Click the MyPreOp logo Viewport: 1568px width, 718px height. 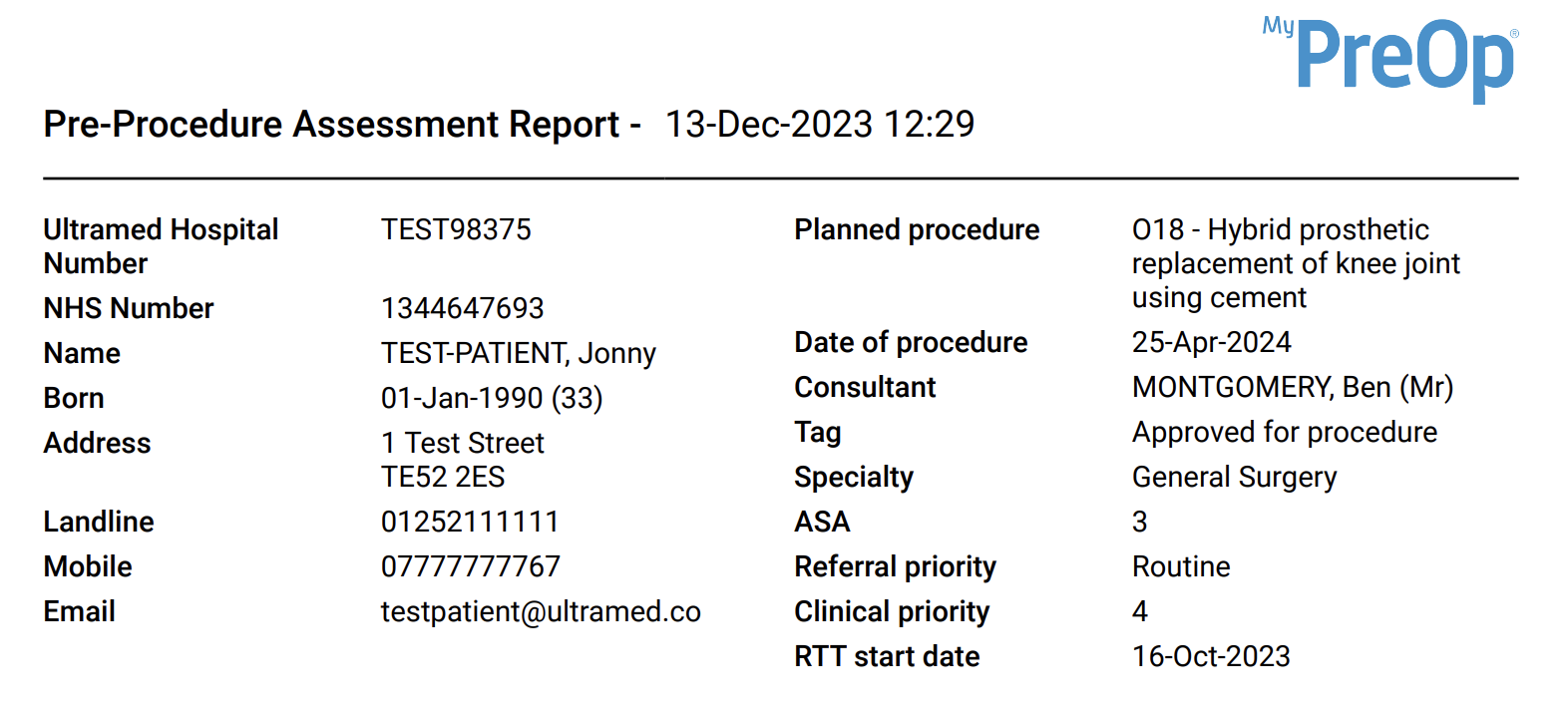[x=1390, y=58]
